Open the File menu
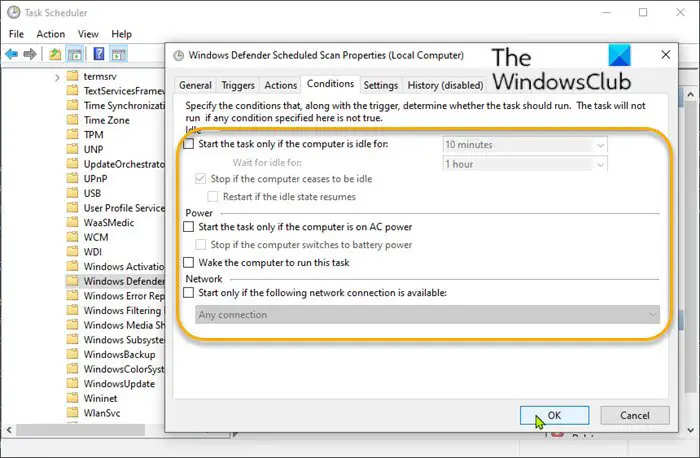Screen dimensions: 700x458 click(x=16, y=34)
